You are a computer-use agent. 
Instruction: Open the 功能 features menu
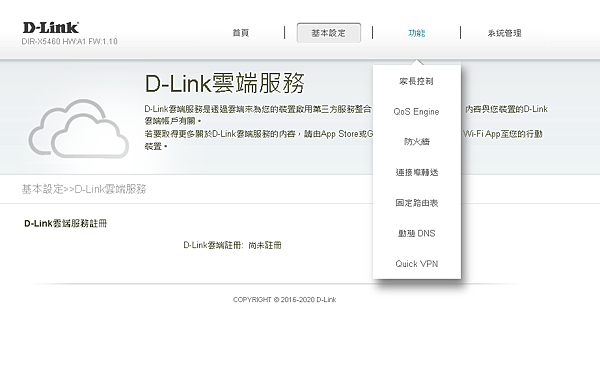(x=416, y=33)
